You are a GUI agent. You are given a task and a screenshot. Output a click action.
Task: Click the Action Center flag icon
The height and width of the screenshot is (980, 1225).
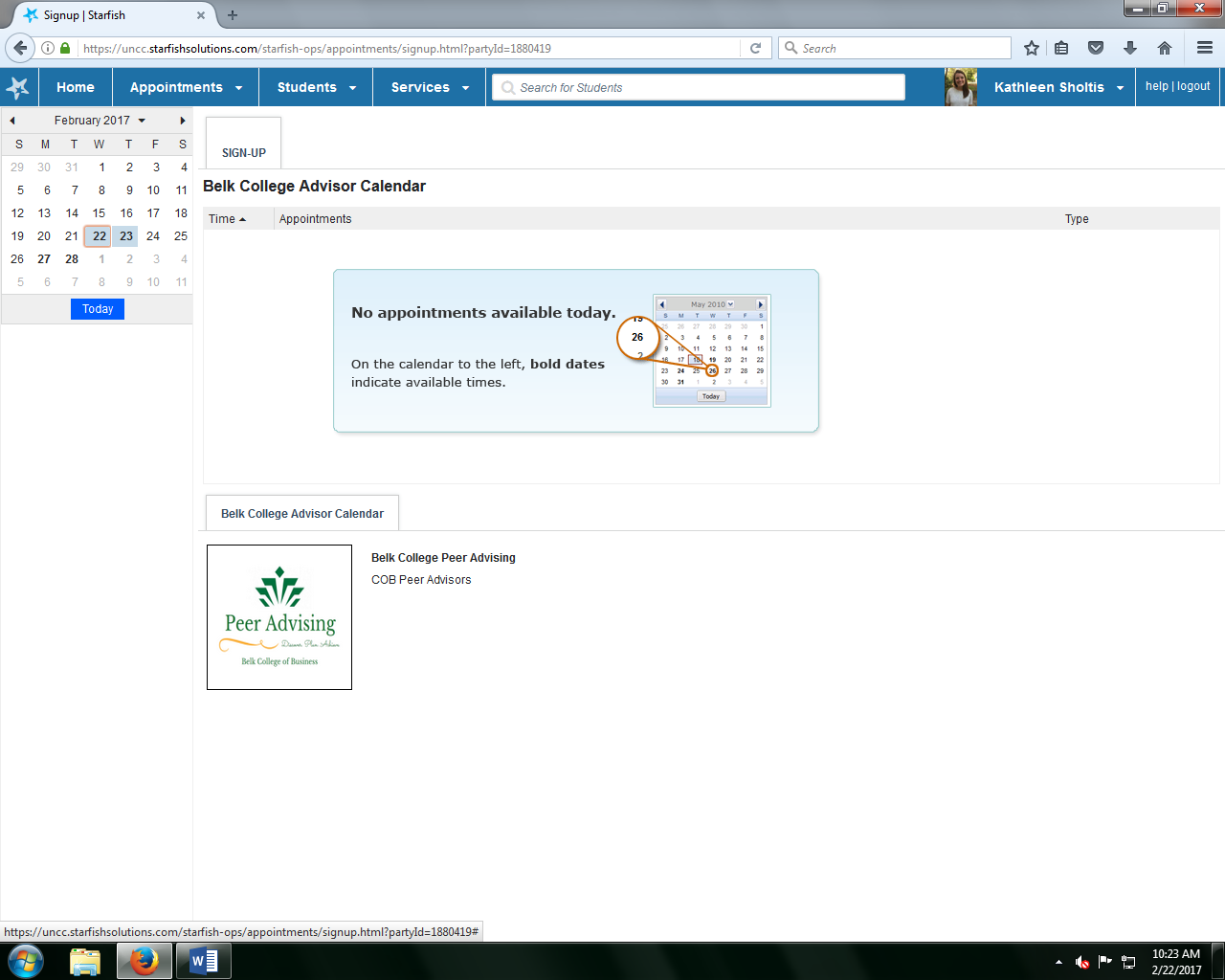[x=1105, y=962]
